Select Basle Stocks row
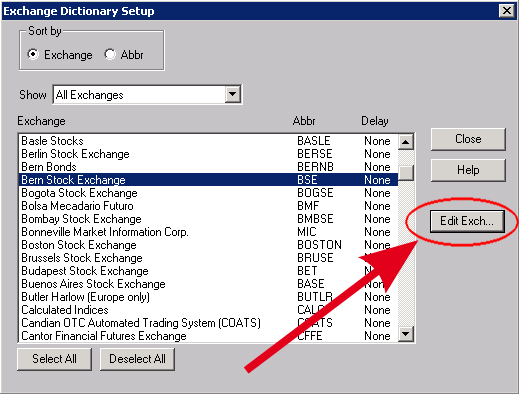 tap(209, 141)
